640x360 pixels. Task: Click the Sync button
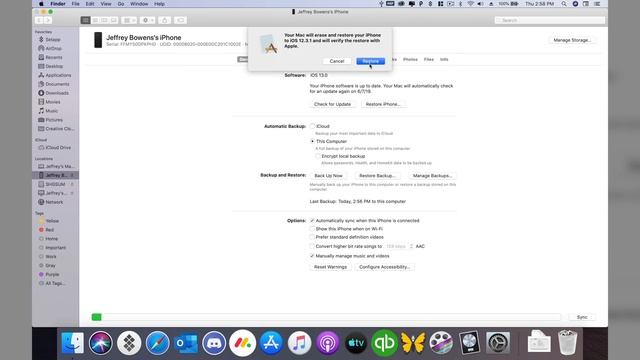[x=582, y=317]
